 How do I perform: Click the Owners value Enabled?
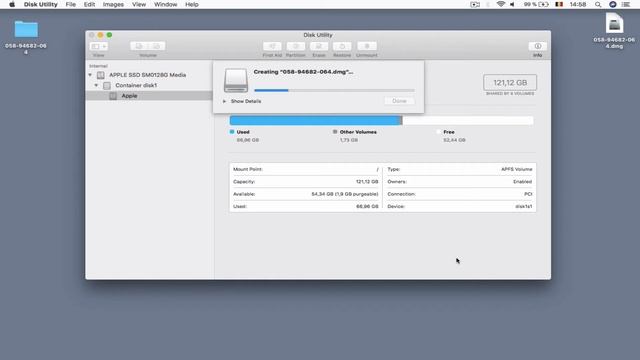point(522,182)
